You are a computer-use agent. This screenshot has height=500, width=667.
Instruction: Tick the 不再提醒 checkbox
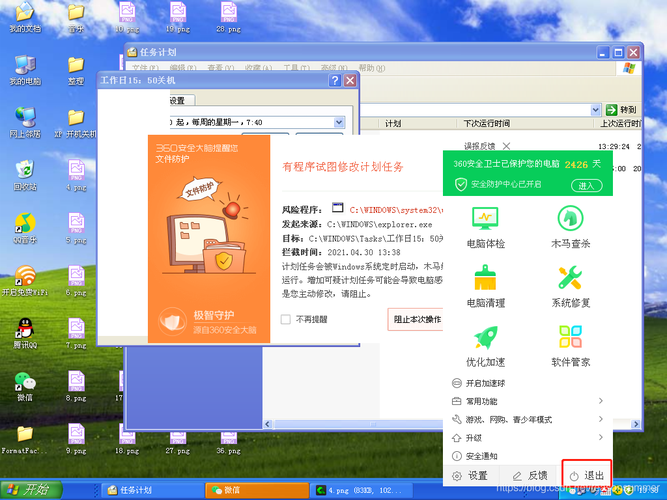(x=286, y=319)
